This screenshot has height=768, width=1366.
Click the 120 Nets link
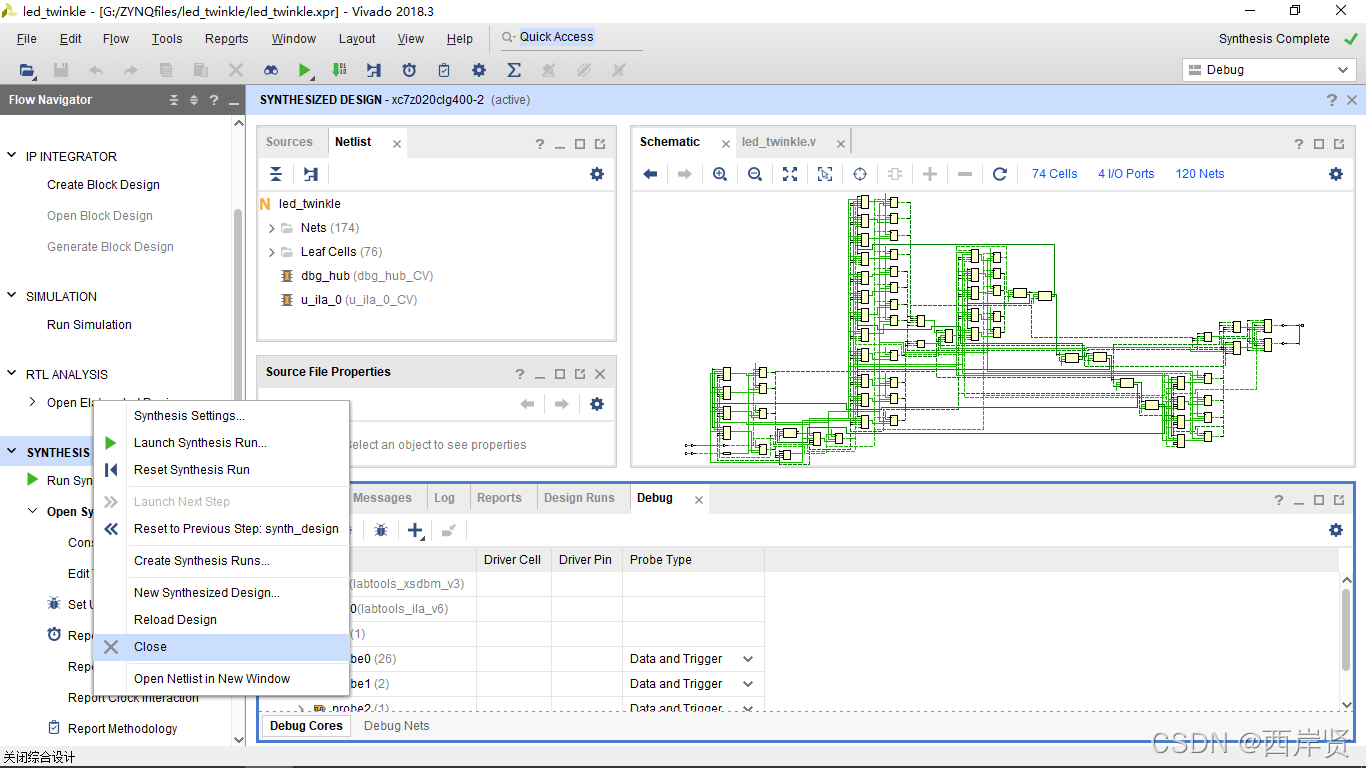(x=1200, y=174)
